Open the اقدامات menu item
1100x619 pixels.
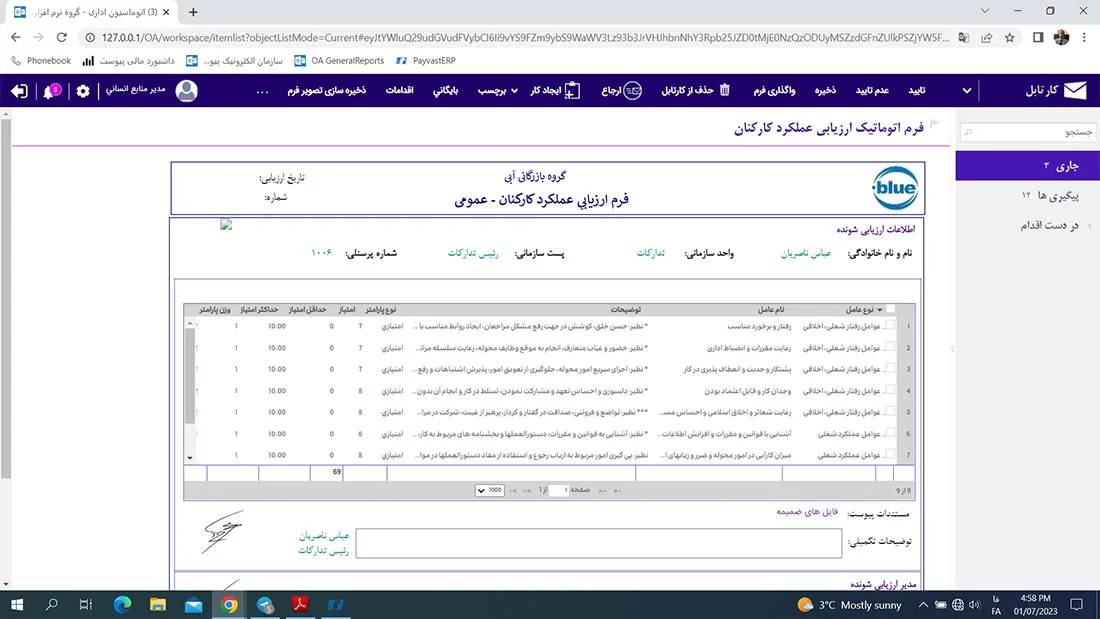(400, 91)
